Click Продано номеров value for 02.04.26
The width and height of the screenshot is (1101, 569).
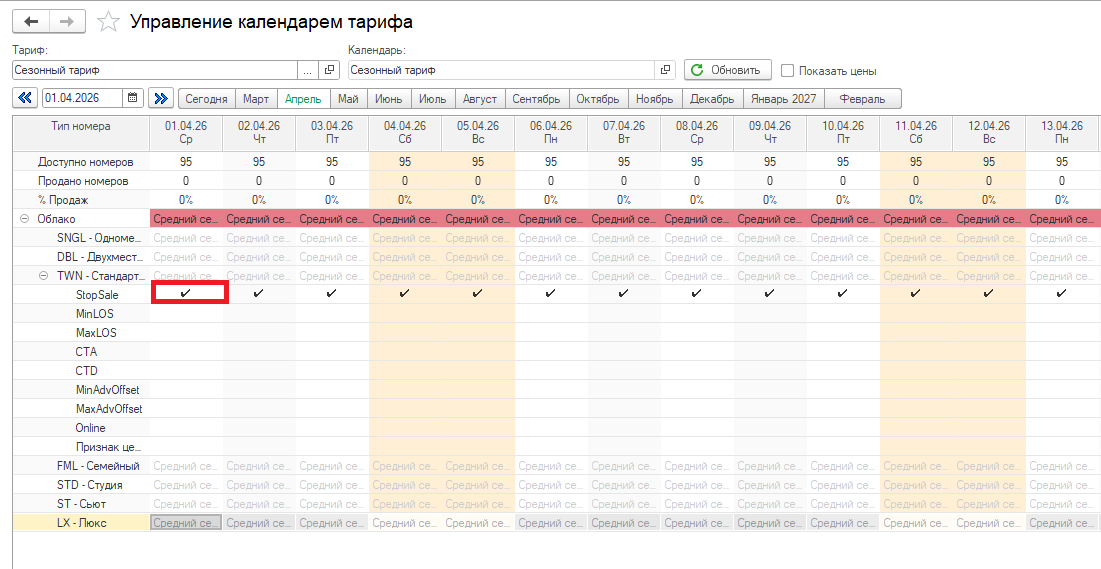[x=258, y=181]
